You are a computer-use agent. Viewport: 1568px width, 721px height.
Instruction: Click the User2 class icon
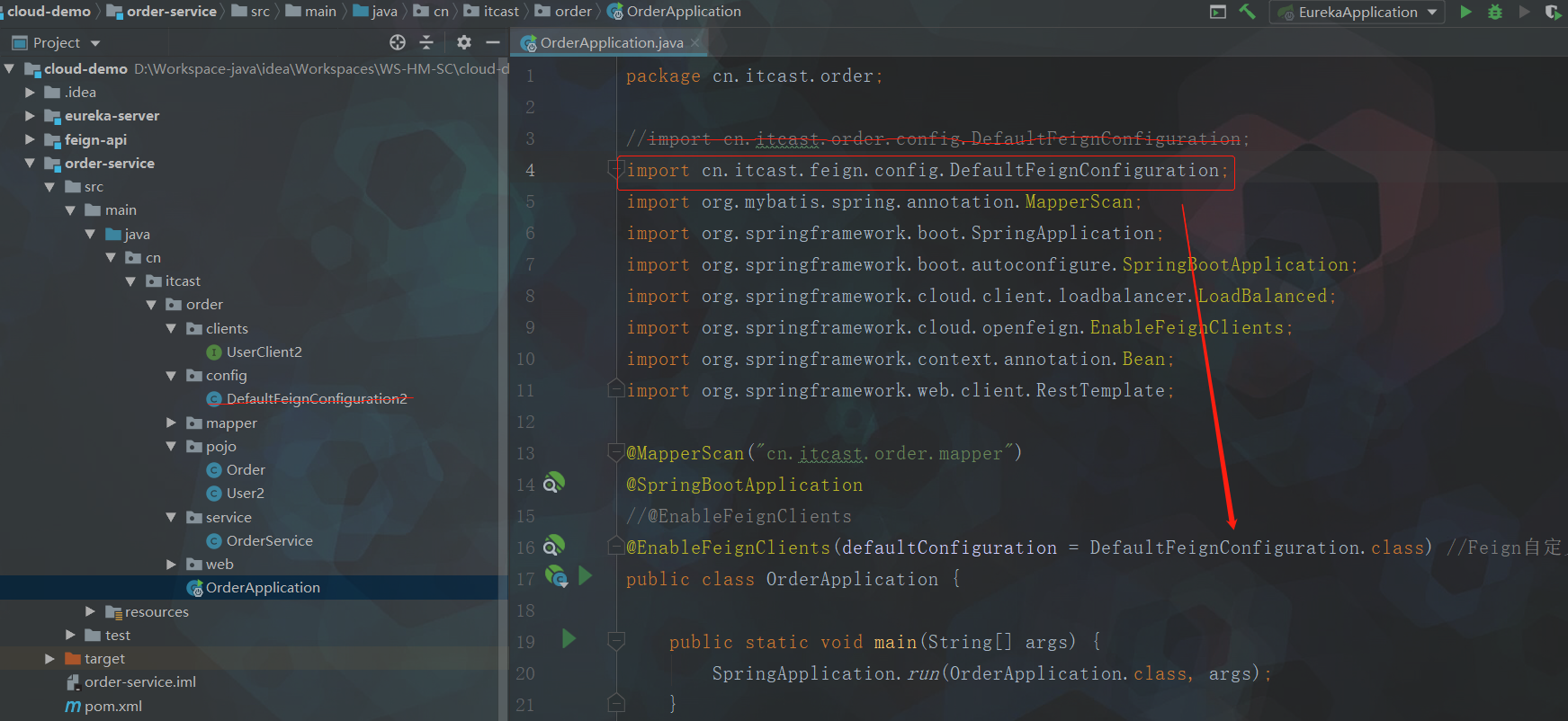[x=214, y=494]
